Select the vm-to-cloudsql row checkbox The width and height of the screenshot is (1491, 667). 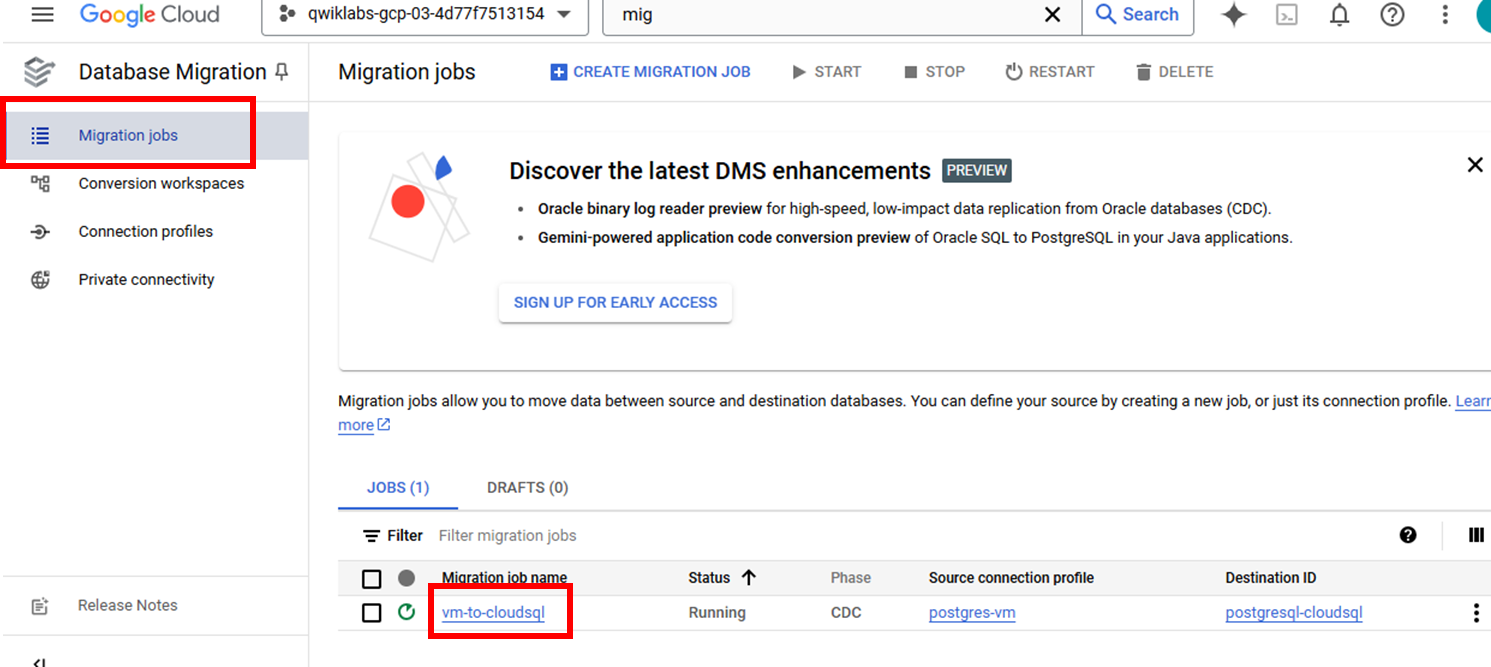coord(372,613)
